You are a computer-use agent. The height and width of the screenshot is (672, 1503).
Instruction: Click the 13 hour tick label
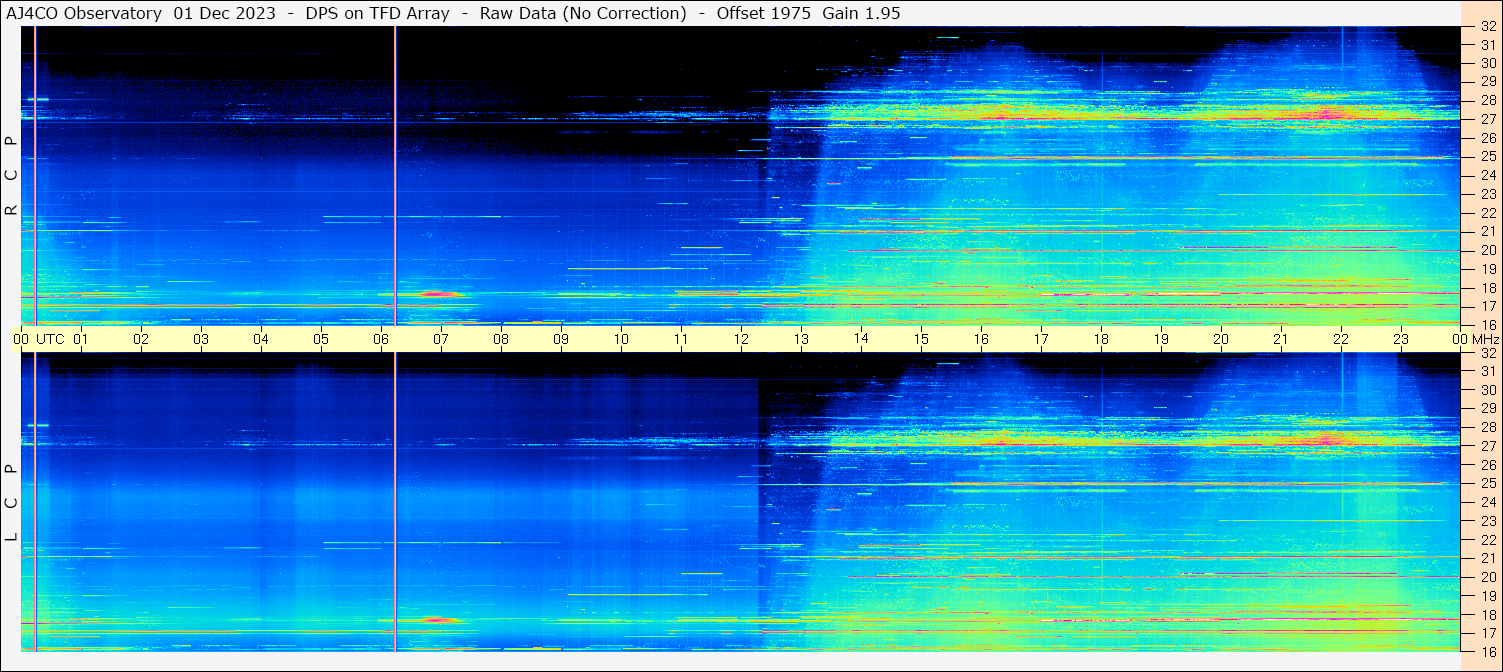pos(801,339)
